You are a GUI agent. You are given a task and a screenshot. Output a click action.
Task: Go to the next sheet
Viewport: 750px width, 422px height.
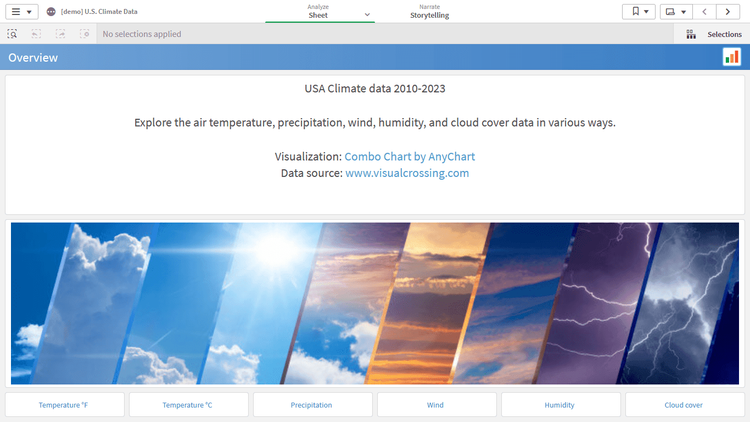[x=729, y=12]
